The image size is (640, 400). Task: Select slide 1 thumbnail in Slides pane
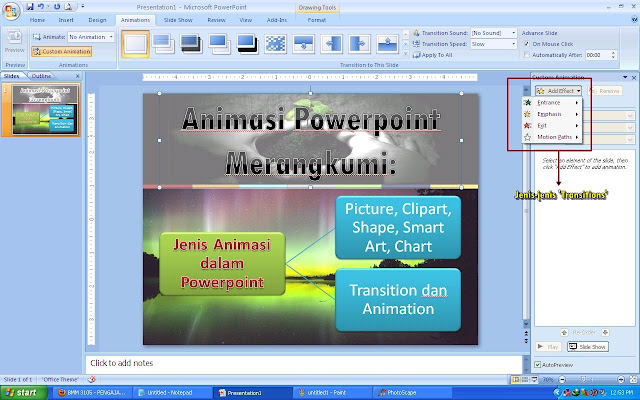pyautogui.click(x=44, y=110)
